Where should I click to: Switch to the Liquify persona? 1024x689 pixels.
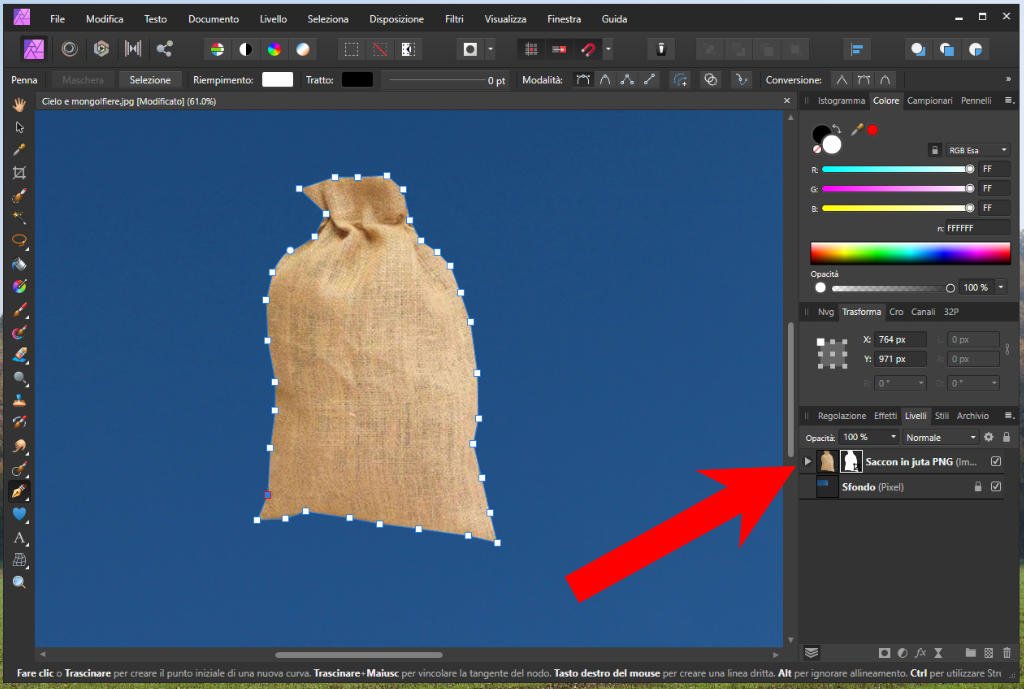pyautogui.click(x=69, y=49)
